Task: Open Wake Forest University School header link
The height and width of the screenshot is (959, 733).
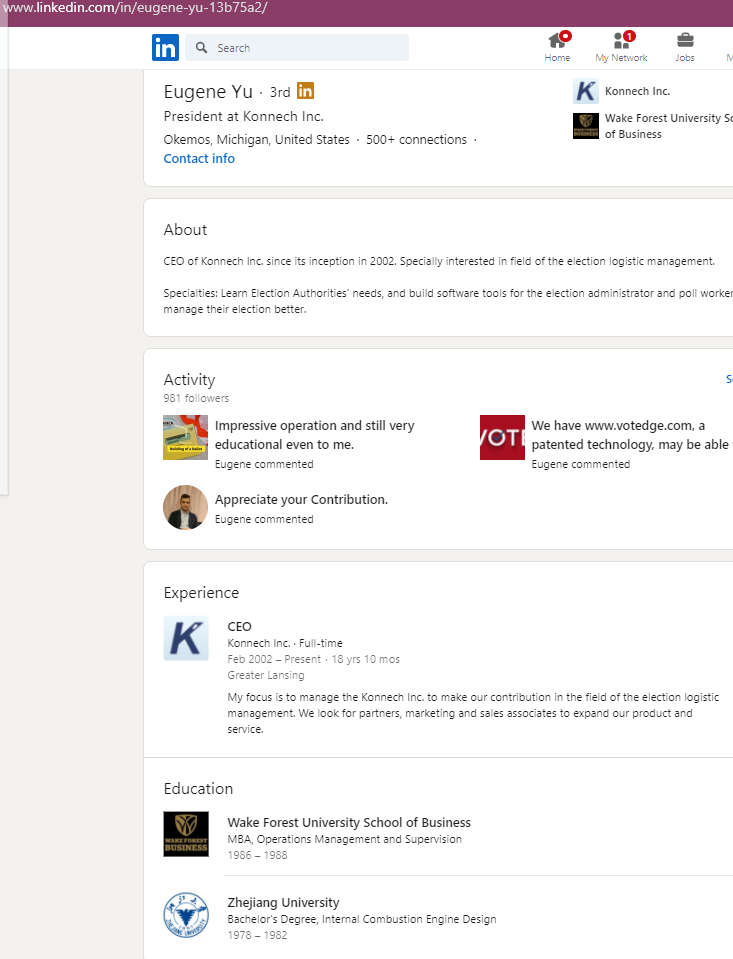Action: pyautogui.click(x=668, y=126)
